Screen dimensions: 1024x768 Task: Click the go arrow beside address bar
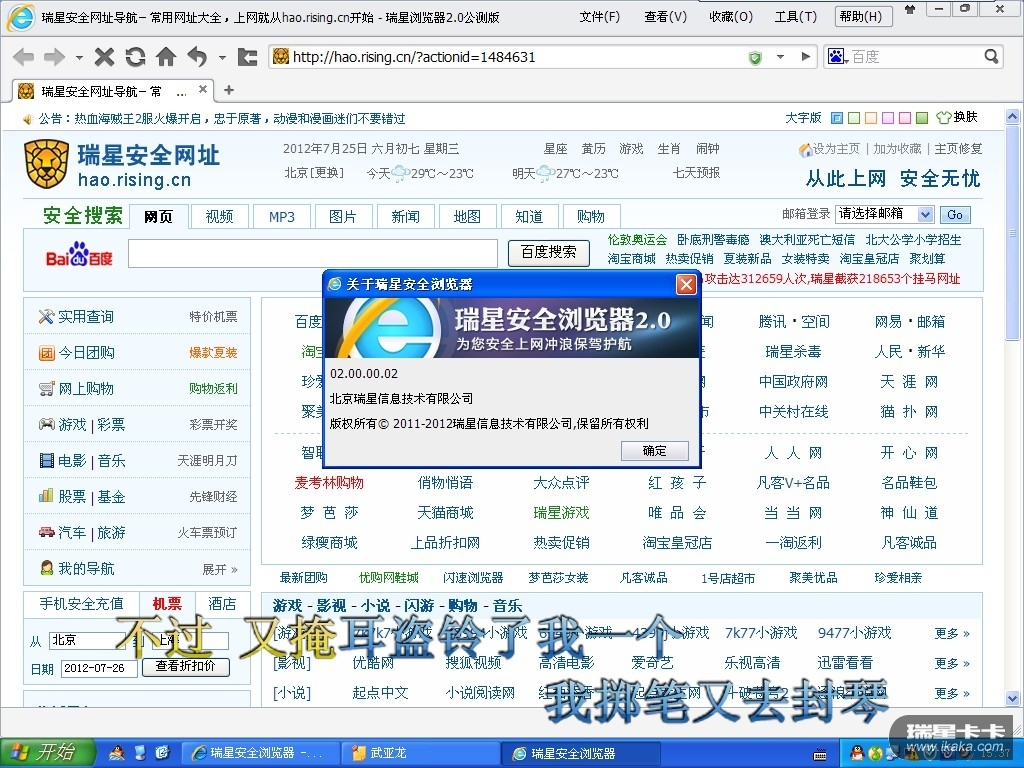(806, 57)
